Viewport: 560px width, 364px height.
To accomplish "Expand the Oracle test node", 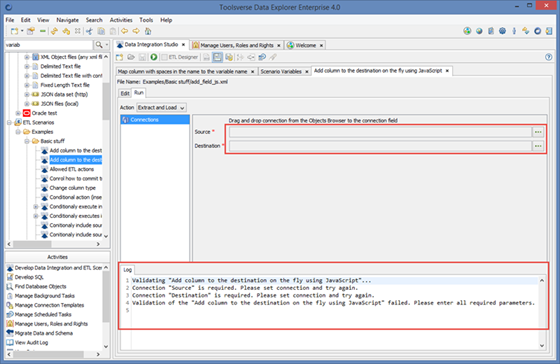I will pos(18,113).
